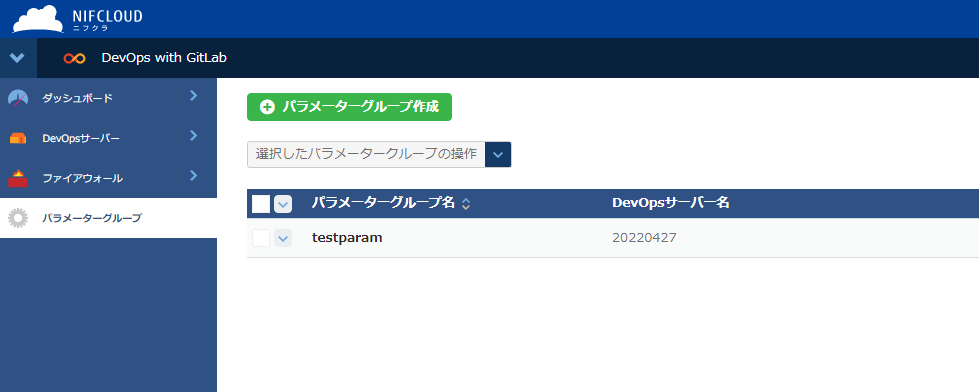The height and width of the screenshot is (392, 979).
Task: Open the testparam parameter group
Action: point(347,238)
